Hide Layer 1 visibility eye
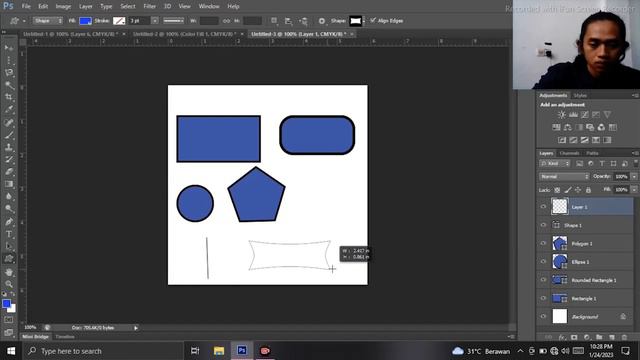 [x=543, y=207]
